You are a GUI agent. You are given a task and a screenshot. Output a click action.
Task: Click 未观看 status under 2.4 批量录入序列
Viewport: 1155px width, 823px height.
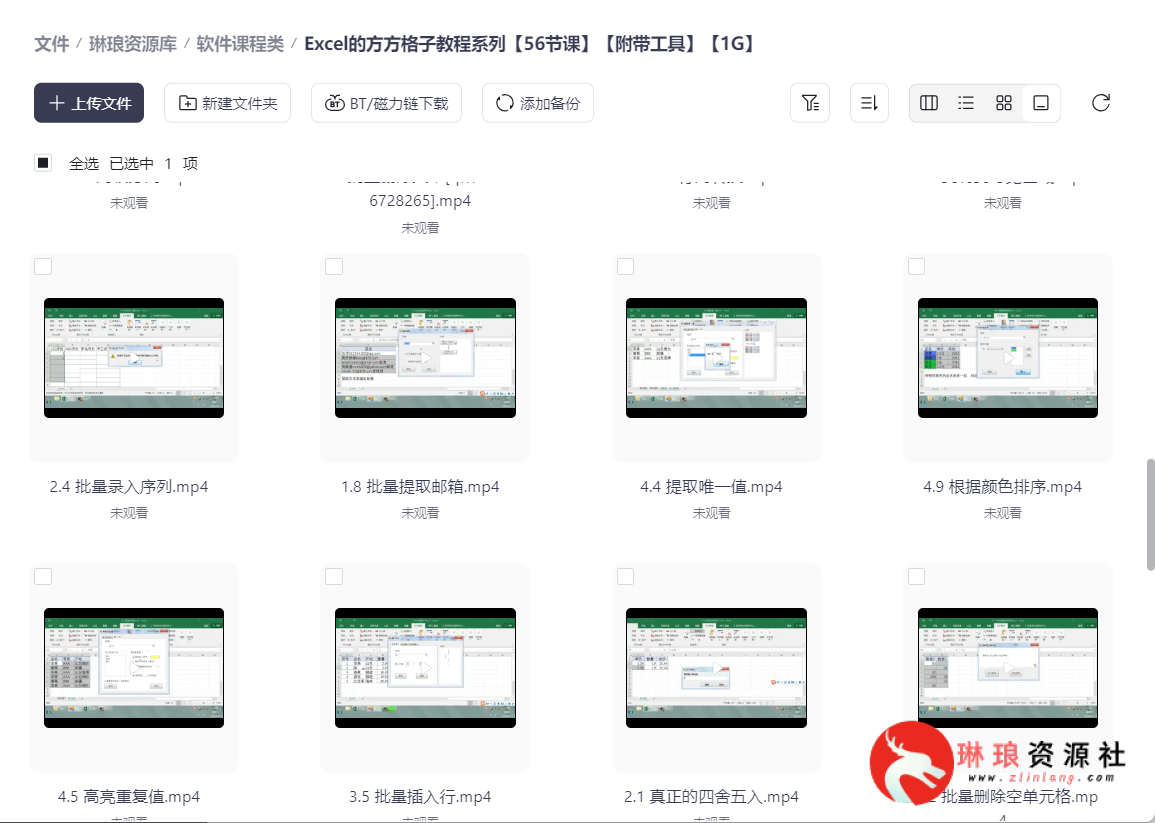129,513
